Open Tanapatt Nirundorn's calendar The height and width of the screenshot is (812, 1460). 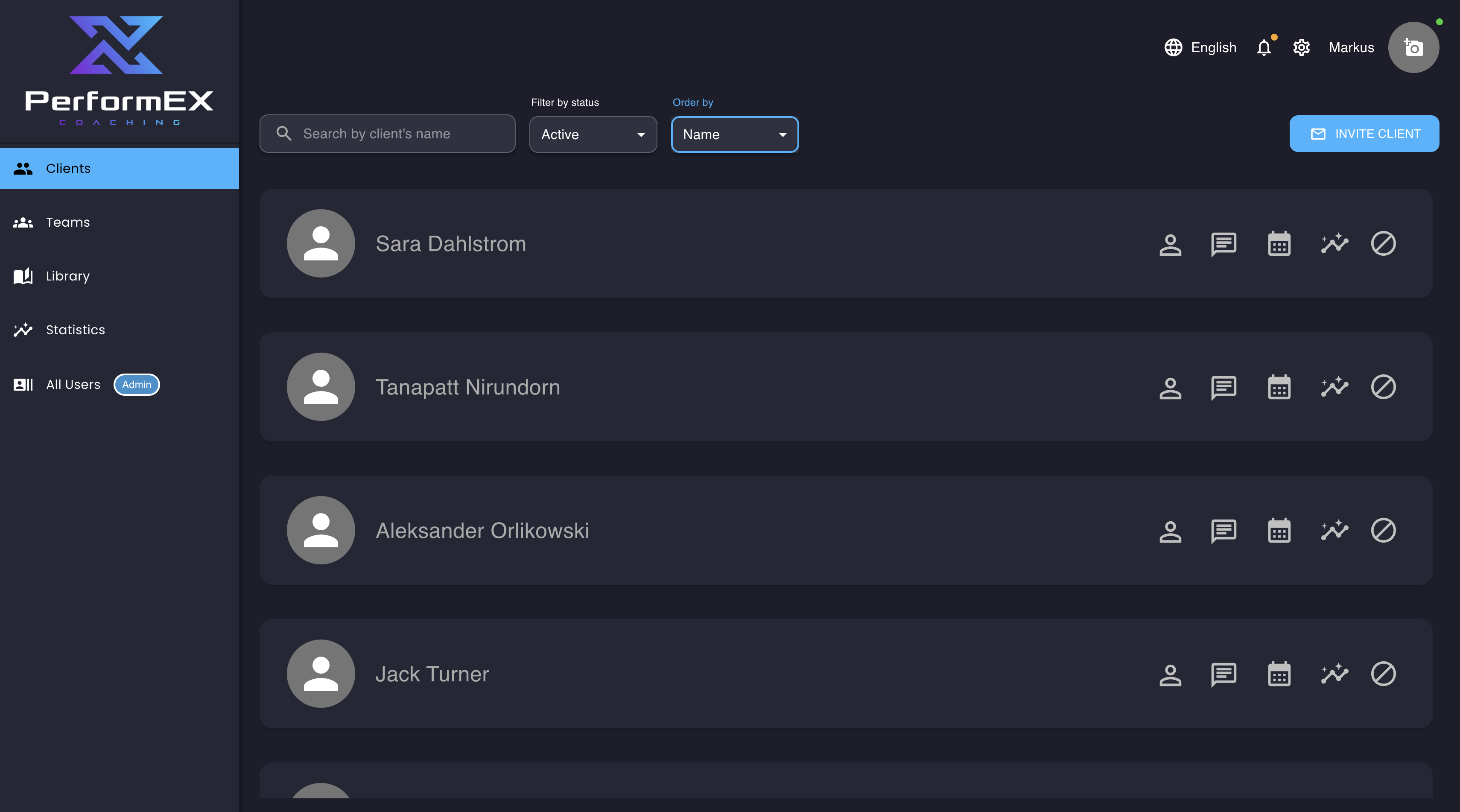point(1279,388)
